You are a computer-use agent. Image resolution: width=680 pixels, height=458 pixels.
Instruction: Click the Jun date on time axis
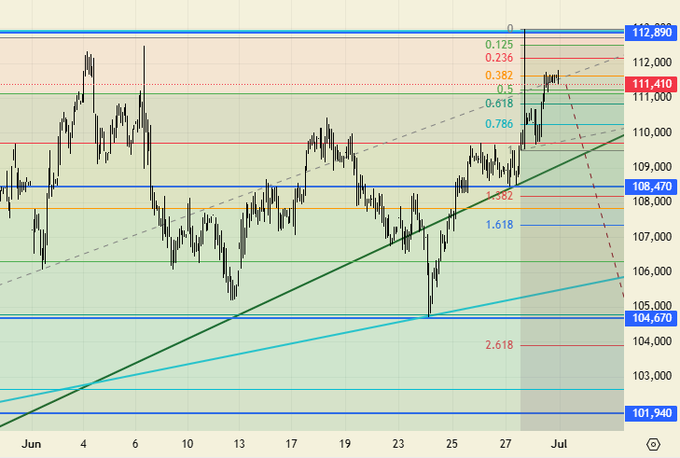pyautogui.click(x=32, y=442)
